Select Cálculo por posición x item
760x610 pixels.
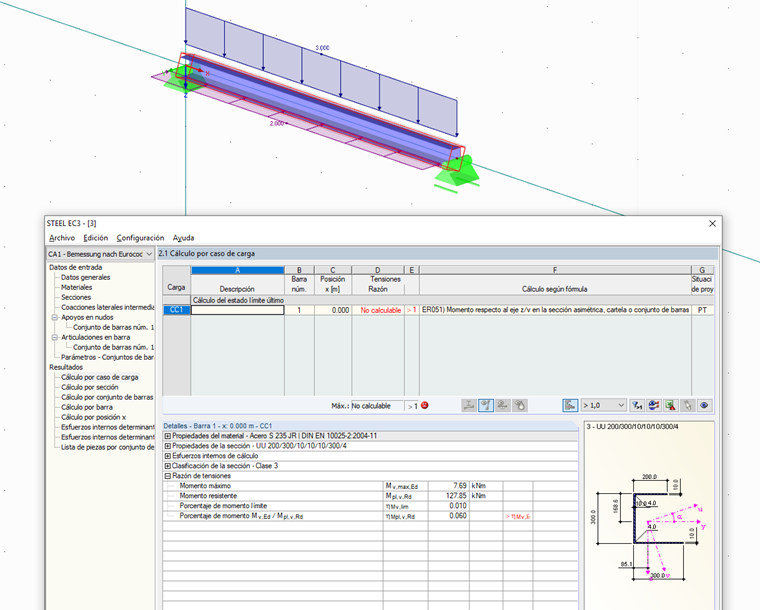coord(93,417)
